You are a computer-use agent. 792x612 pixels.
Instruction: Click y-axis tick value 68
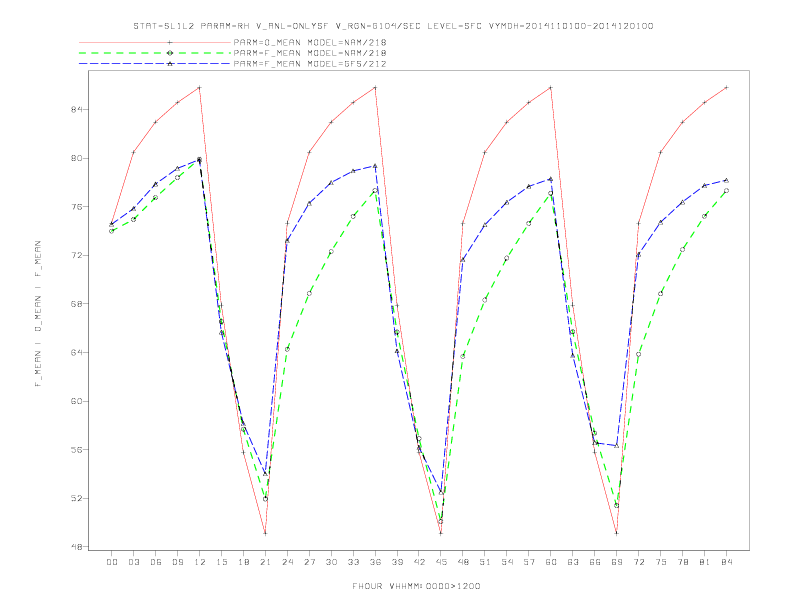76,304
